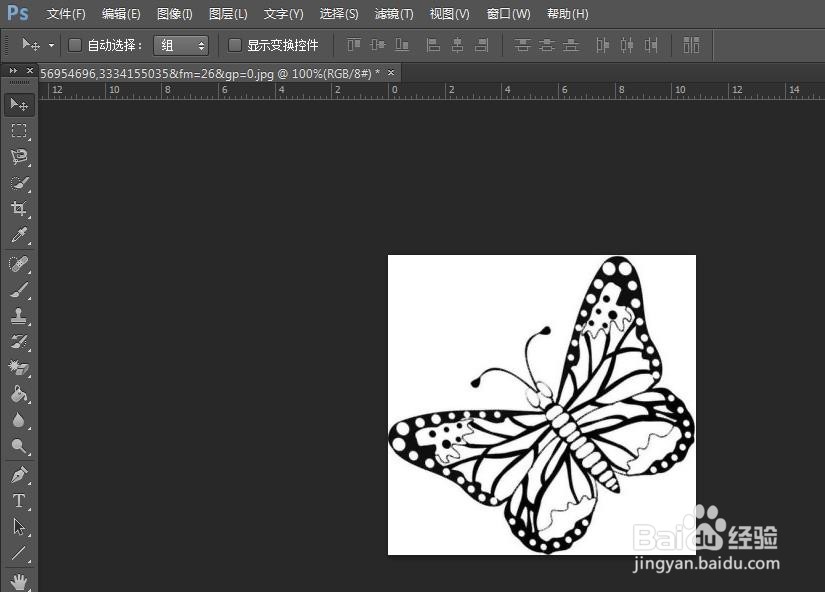This screenshot has height=592, width=825.
Task: Click the auto-align layers icon
Action: coord(691,45)
